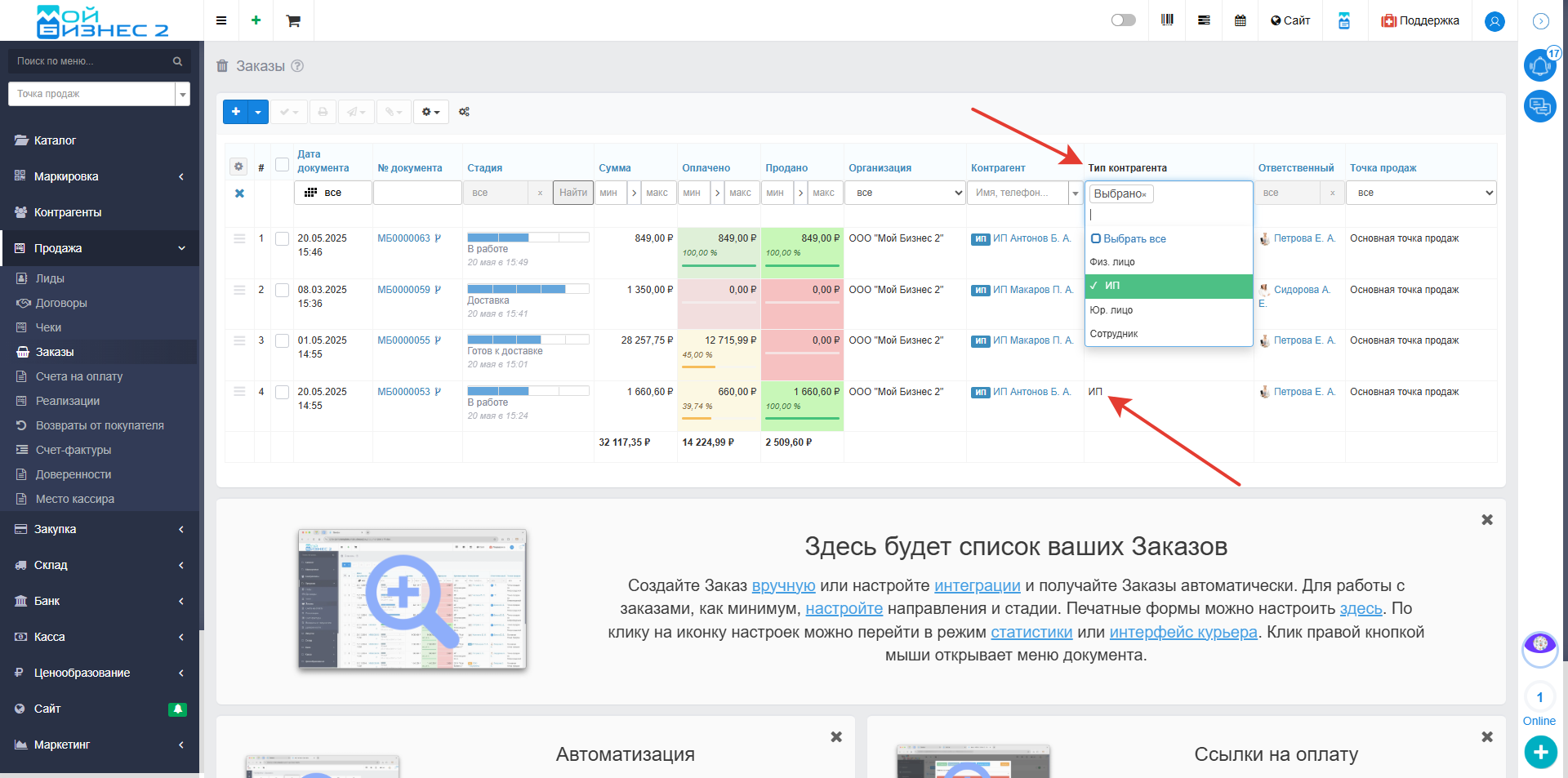The image size is (1568, 778).
Task: Click the № документа filter input field
Action: coord(417,193)
